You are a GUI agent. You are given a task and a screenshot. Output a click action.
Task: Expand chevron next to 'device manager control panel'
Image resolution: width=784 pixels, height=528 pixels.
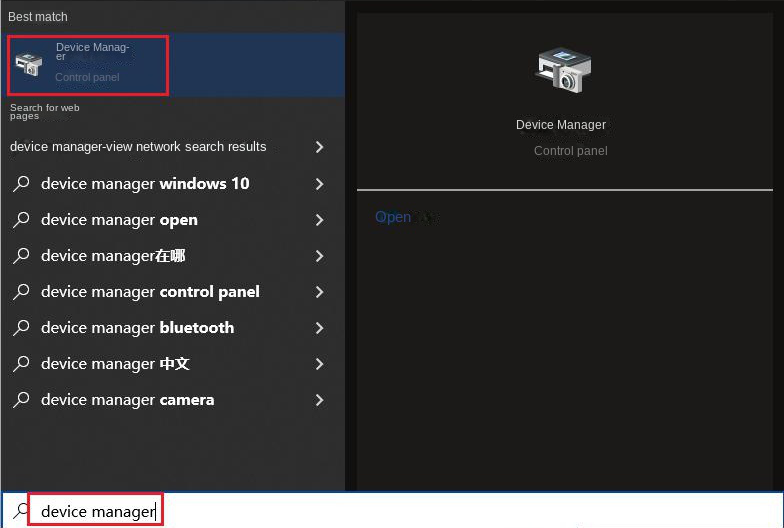(319, 292)
